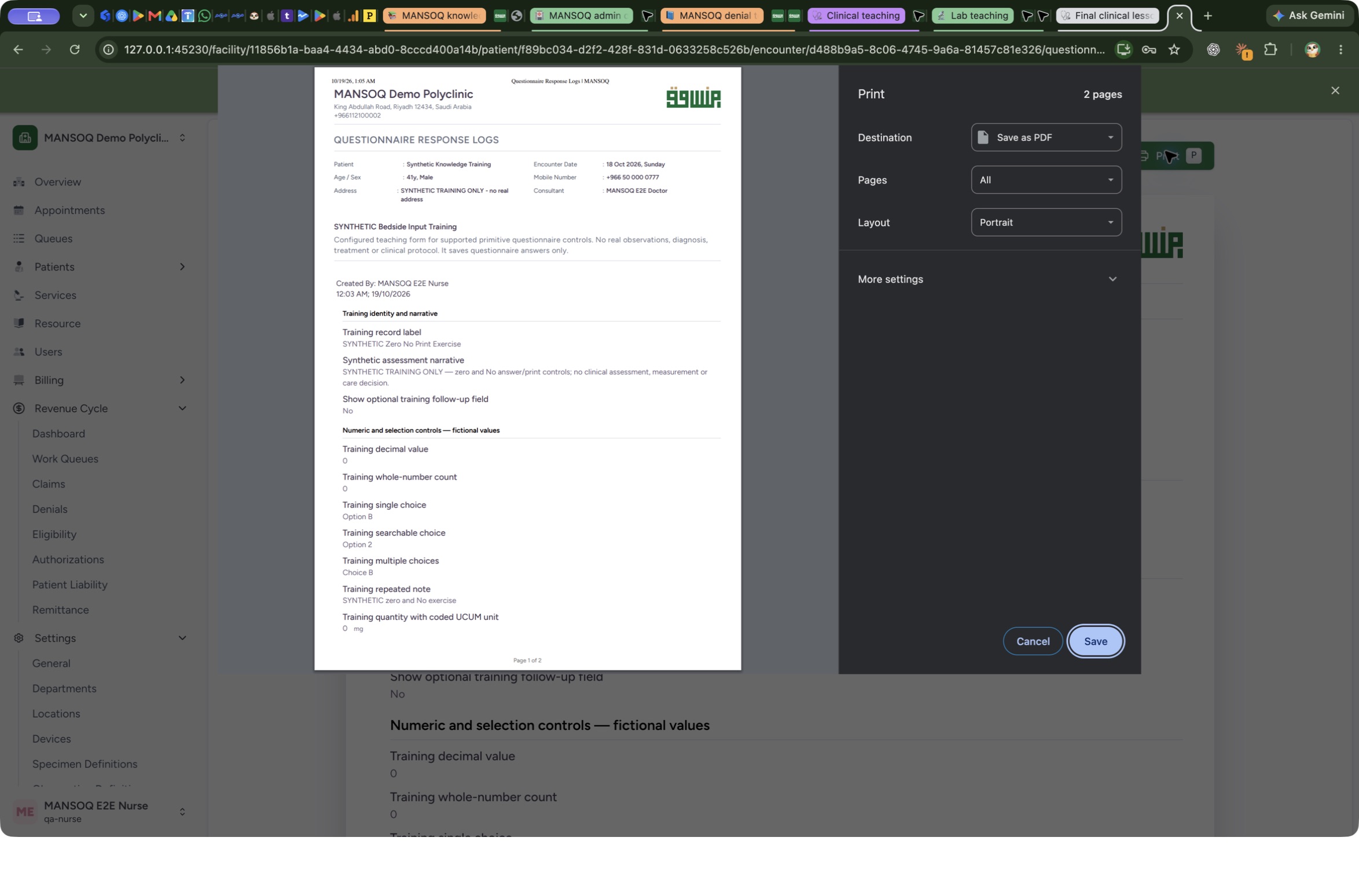Open the password key icon
Image resolution: width=1359 pixels, height=896 pixels.
click(1149, 50)
